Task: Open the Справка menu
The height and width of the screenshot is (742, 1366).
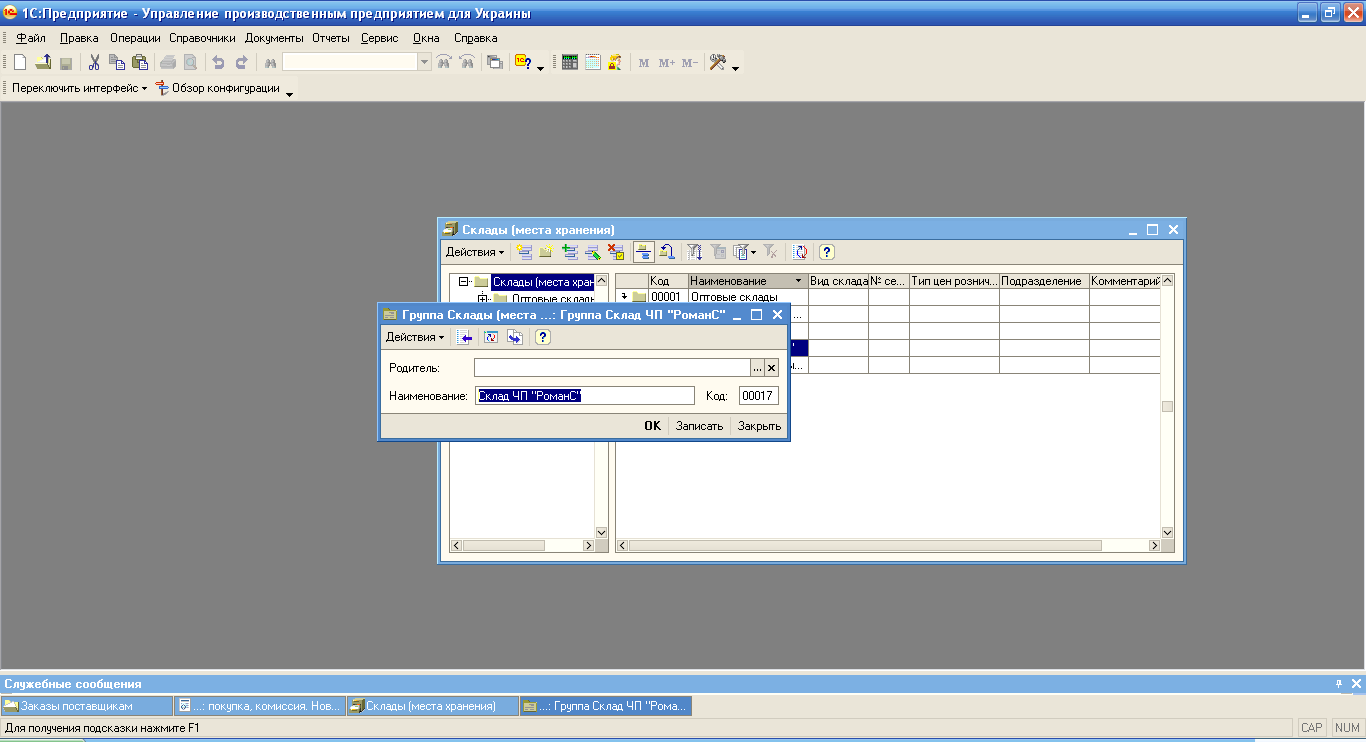Action: [476, 38]
